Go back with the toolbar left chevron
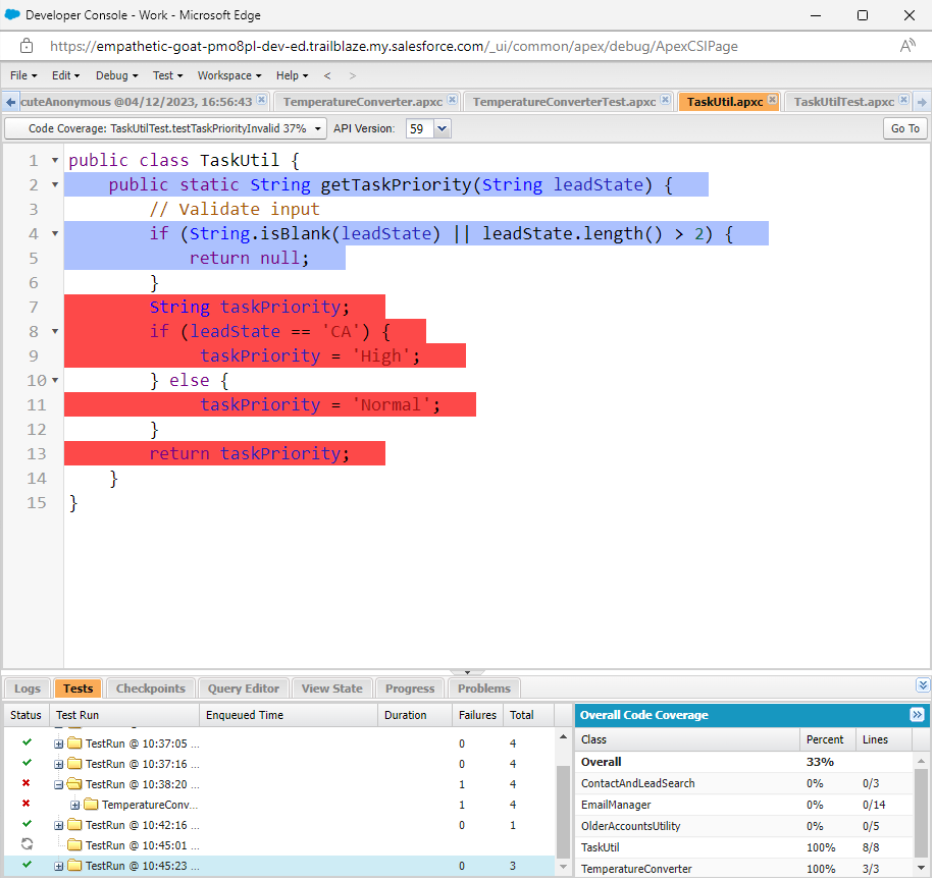Viewport: 932px width, 878px height. (x=327, y=75)
